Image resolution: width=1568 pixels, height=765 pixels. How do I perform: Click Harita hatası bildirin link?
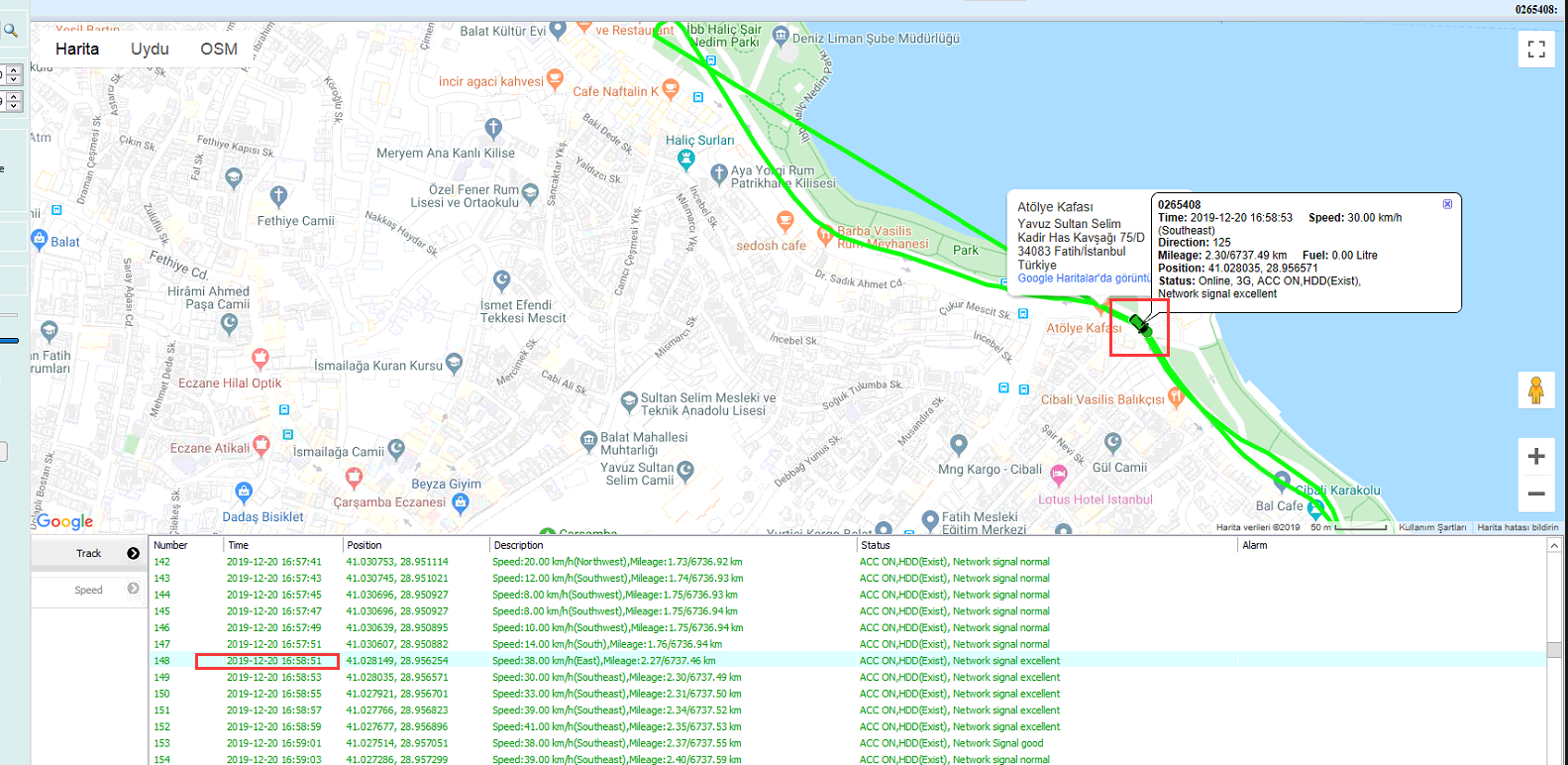coord(1517,527)
